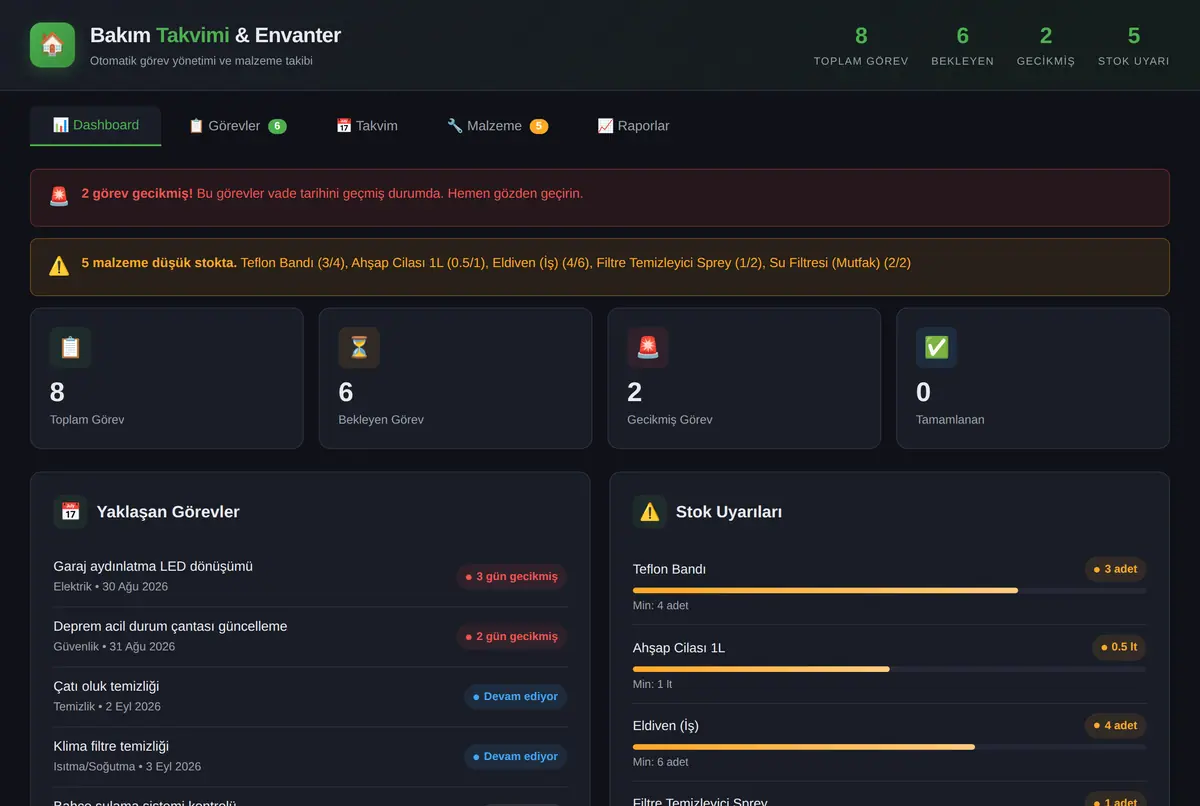
Task: Click 'Elektrik • 30 Ağu 2026' task detail
Action: (111, 587)
